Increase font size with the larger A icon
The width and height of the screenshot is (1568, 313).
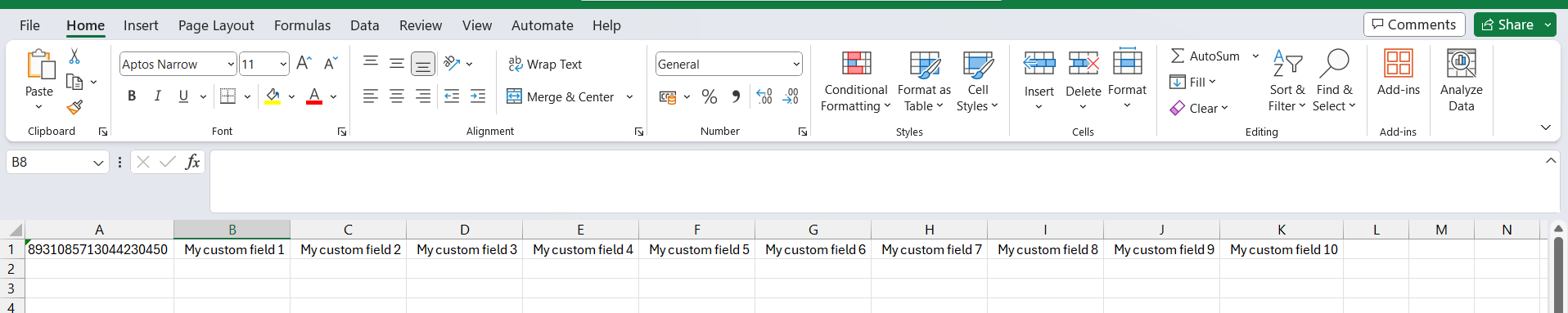(x=304, y=64)
